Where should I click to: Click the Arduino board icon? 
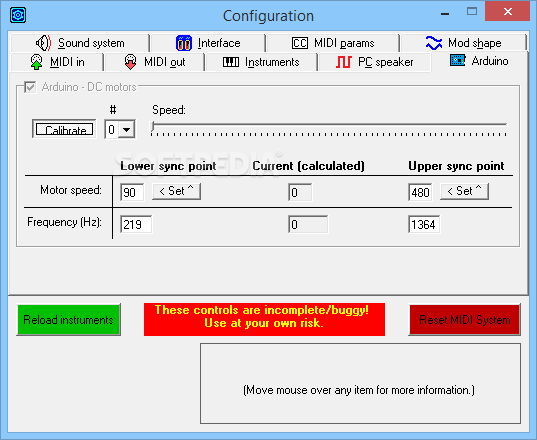click(458, 60)
